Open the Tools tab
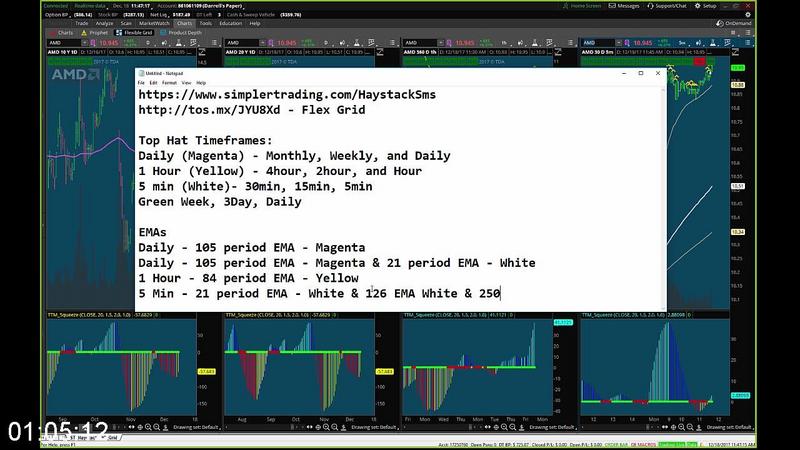The width and height of the screenshot is (800, 450). pos(206,23)
